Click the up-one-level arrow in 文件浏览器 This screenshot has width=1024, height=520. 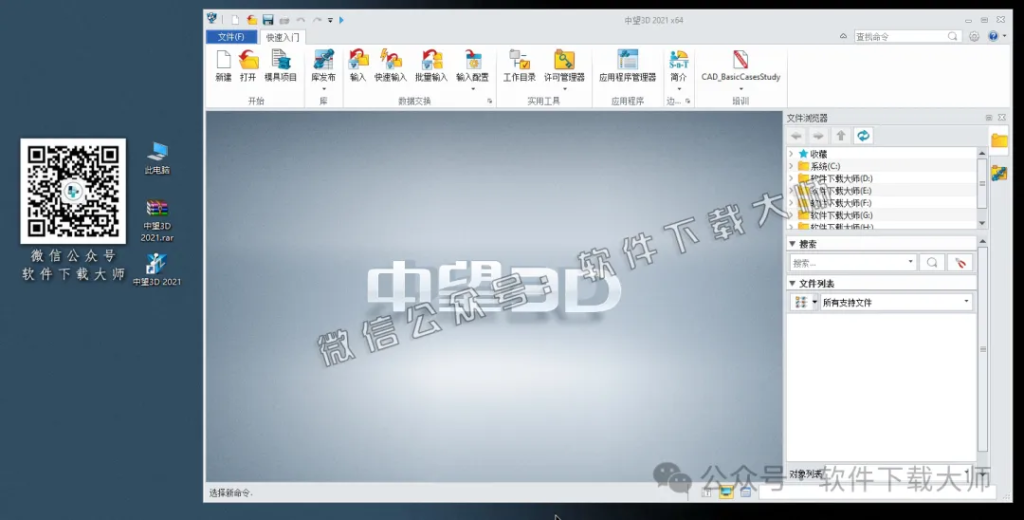pos(840,136)
